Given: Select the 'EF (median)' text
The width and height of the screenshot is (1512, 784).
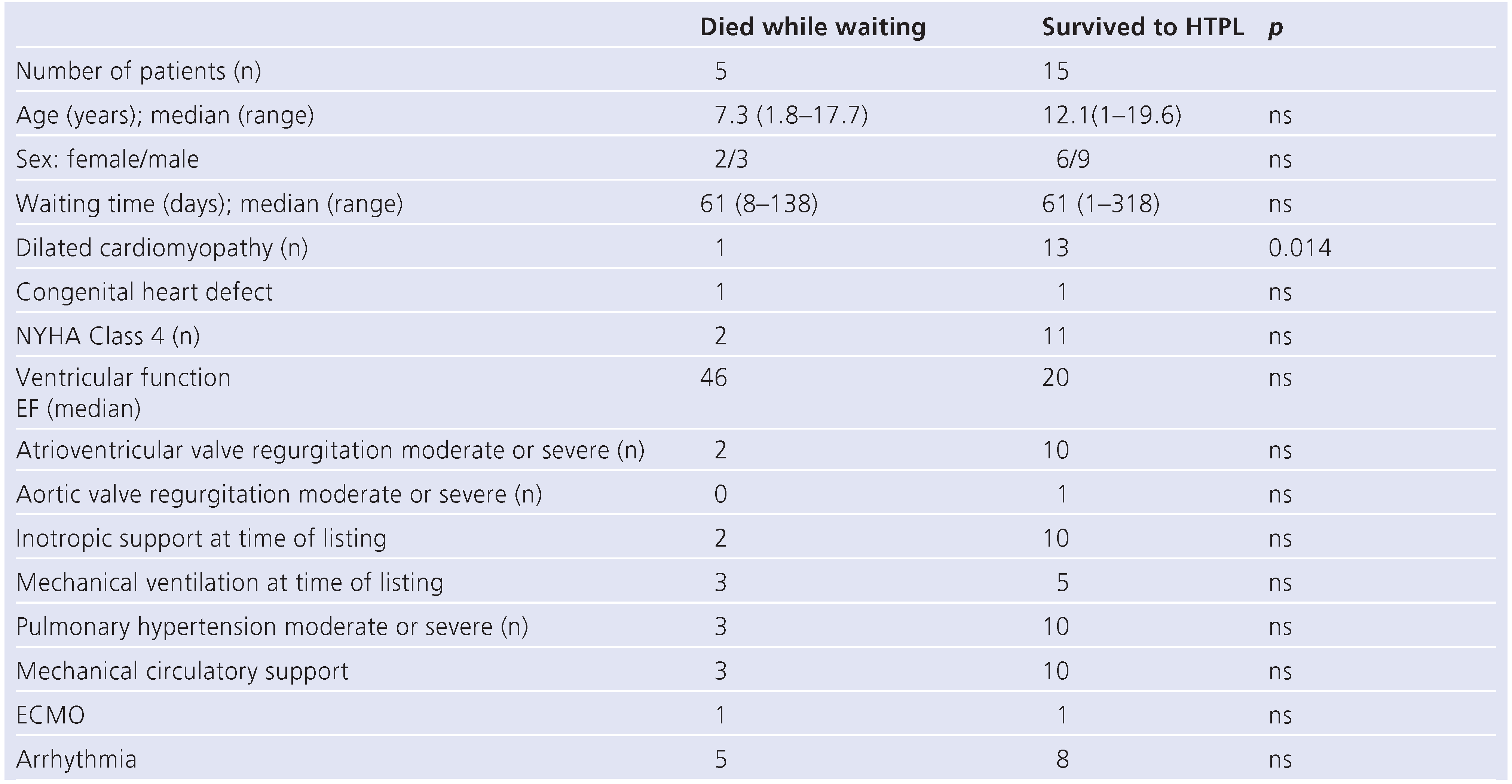Looking at the screenshot, I should (79, 408).
